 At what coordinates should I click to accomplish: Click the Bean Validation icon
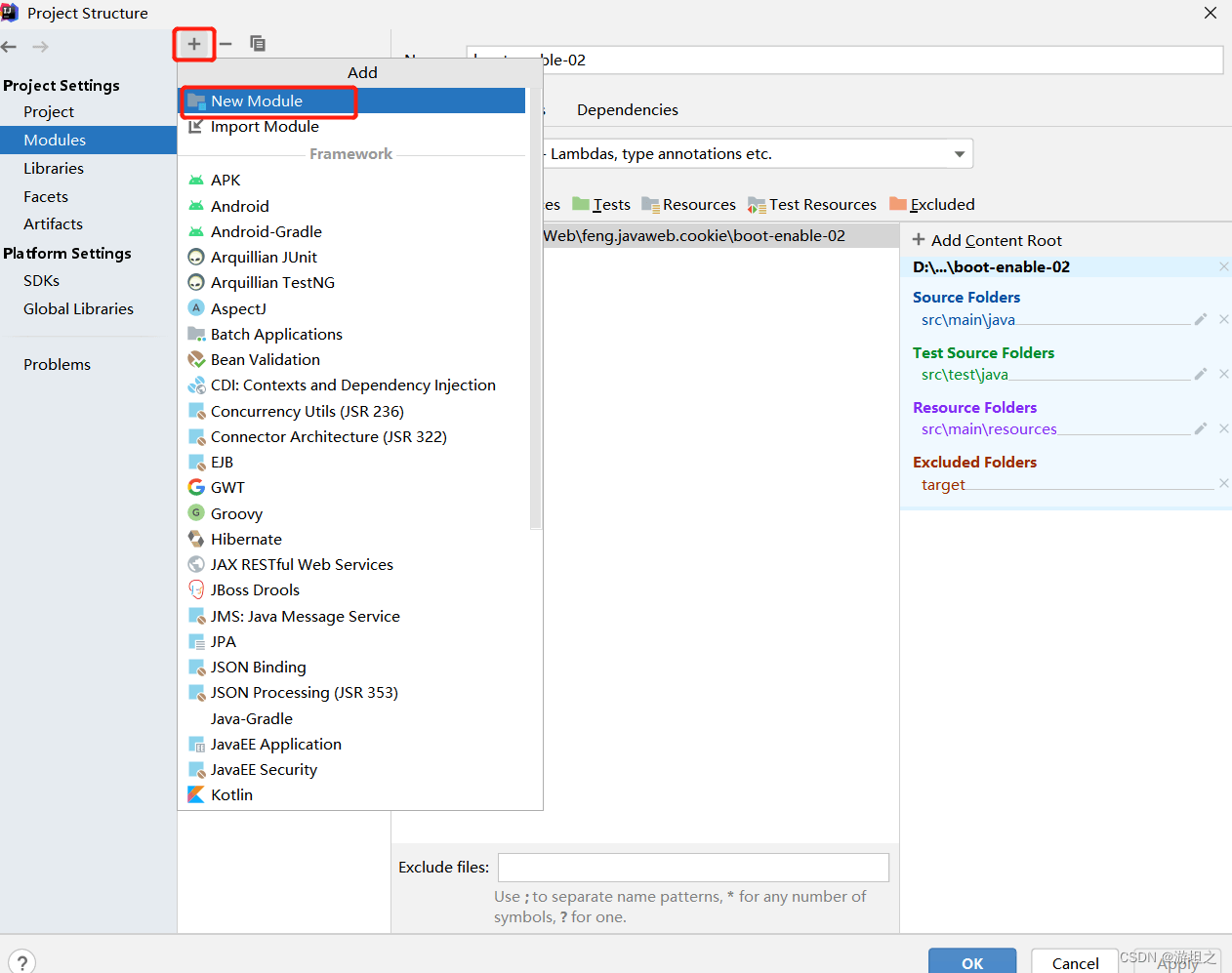pos(196,359)
